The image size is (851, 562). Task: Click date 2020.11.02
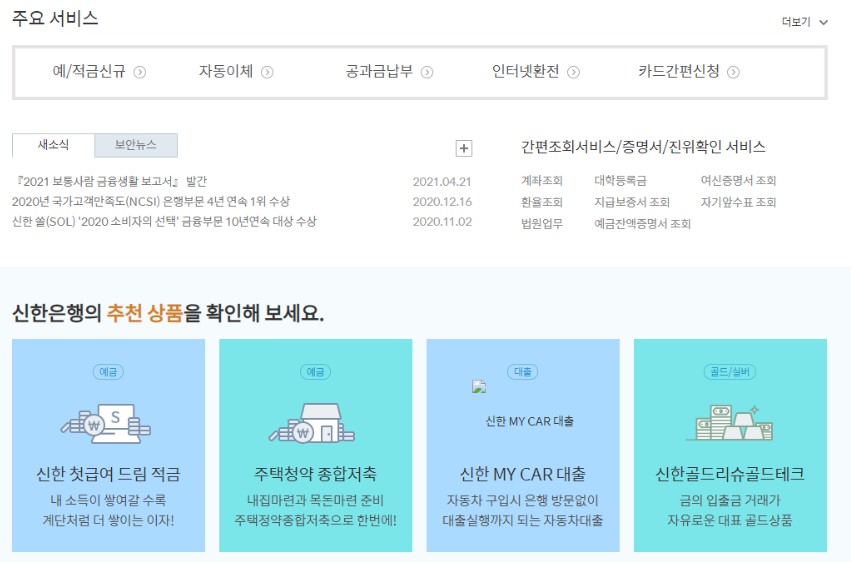[x=442, y=222]
